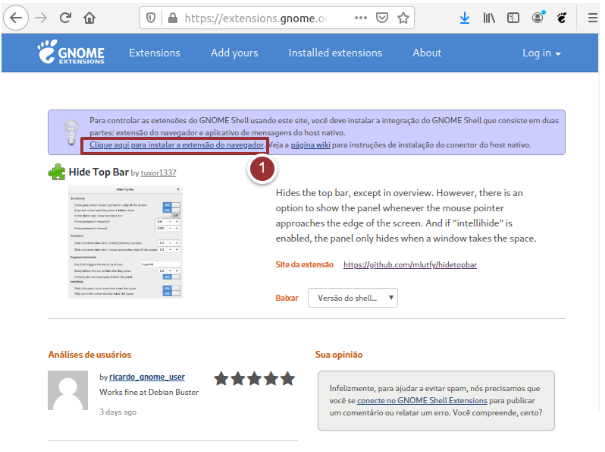Open the About page
The width and height of the screenshot is (605, 452).
[427, 53]
